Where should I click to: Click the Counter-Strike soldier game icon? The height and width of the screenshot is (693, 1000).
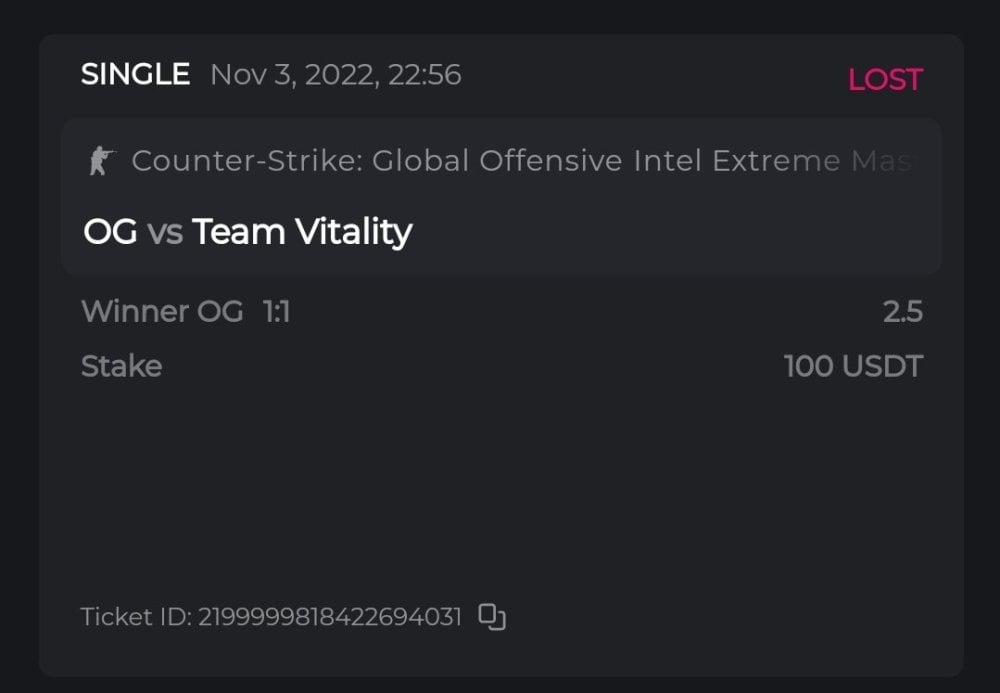101,161
